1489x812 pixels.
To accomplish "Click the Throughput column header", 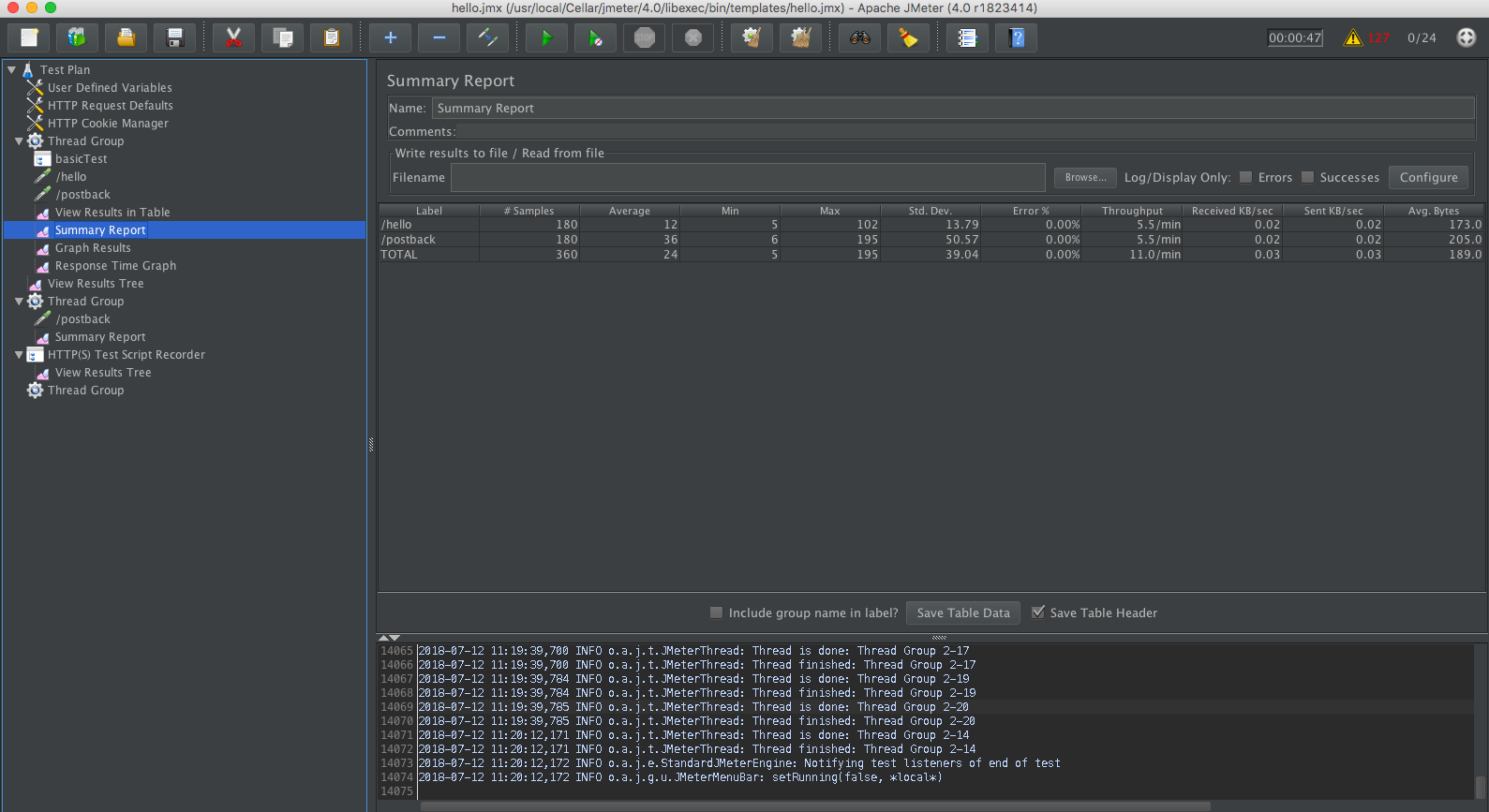I will click(x=1132, y=211).
